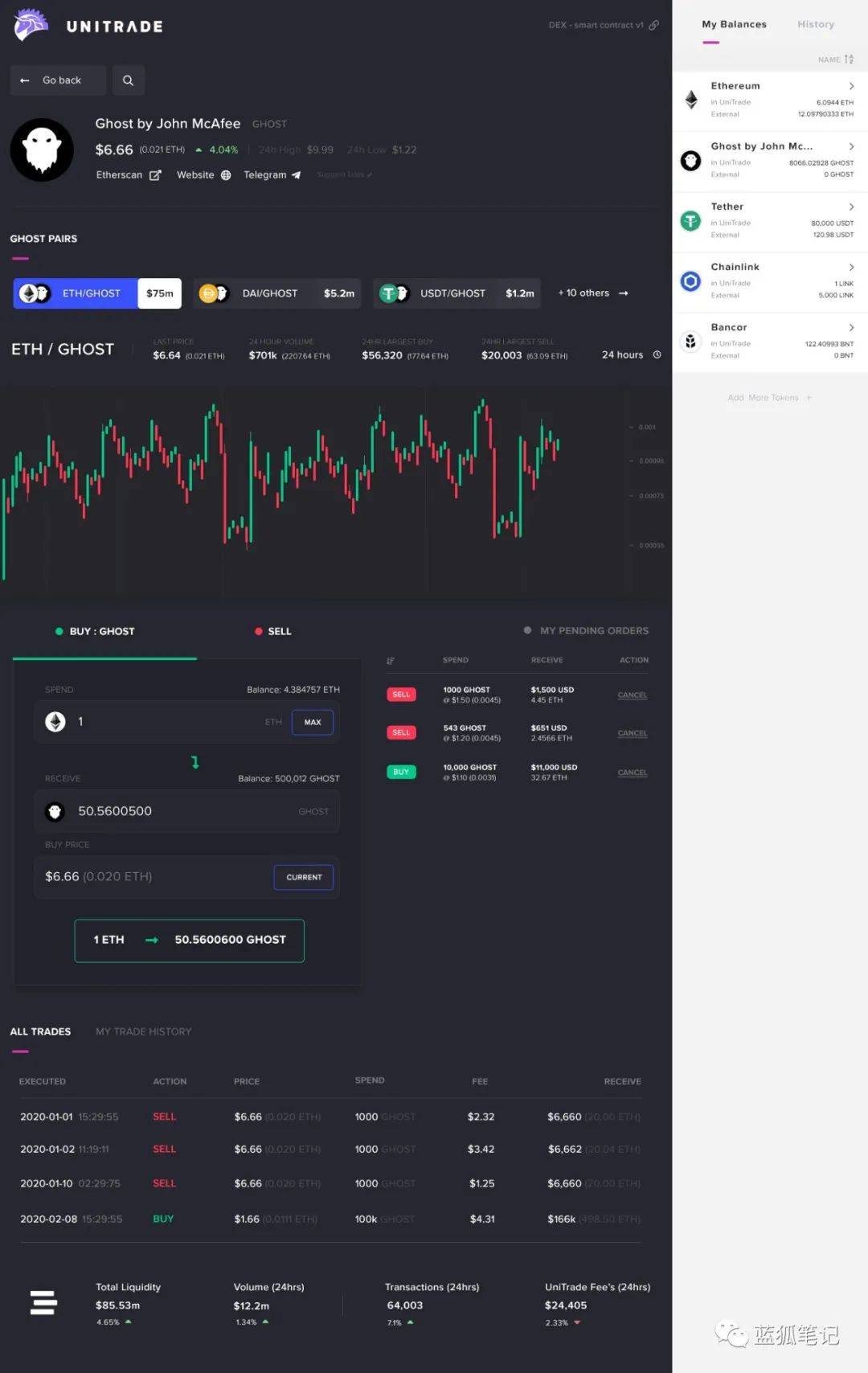
Task: Click the USDT/GHOST pair coin icons
Action: click(395, 293)
